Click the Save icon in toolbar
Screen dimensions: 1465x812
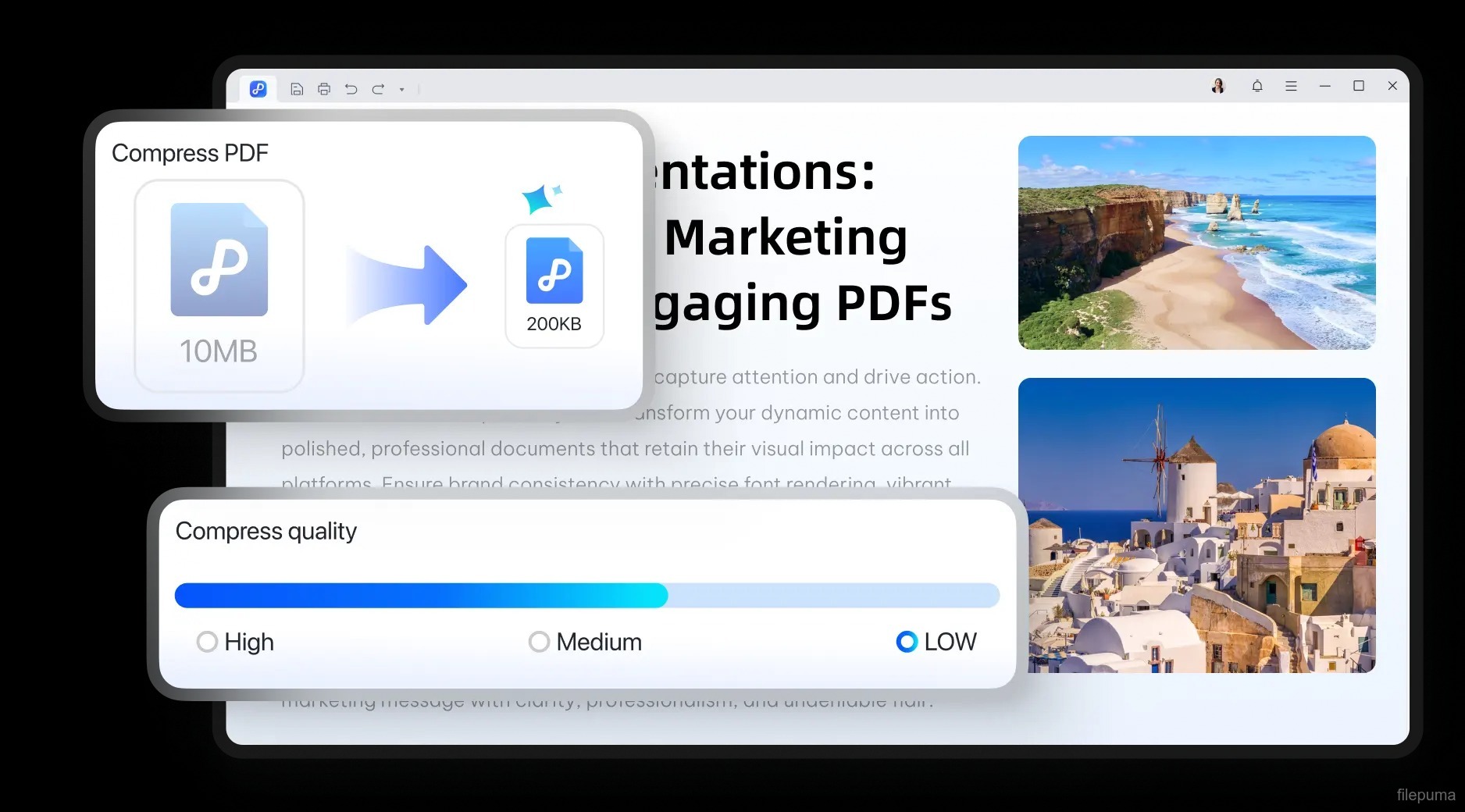coord(297,89)
